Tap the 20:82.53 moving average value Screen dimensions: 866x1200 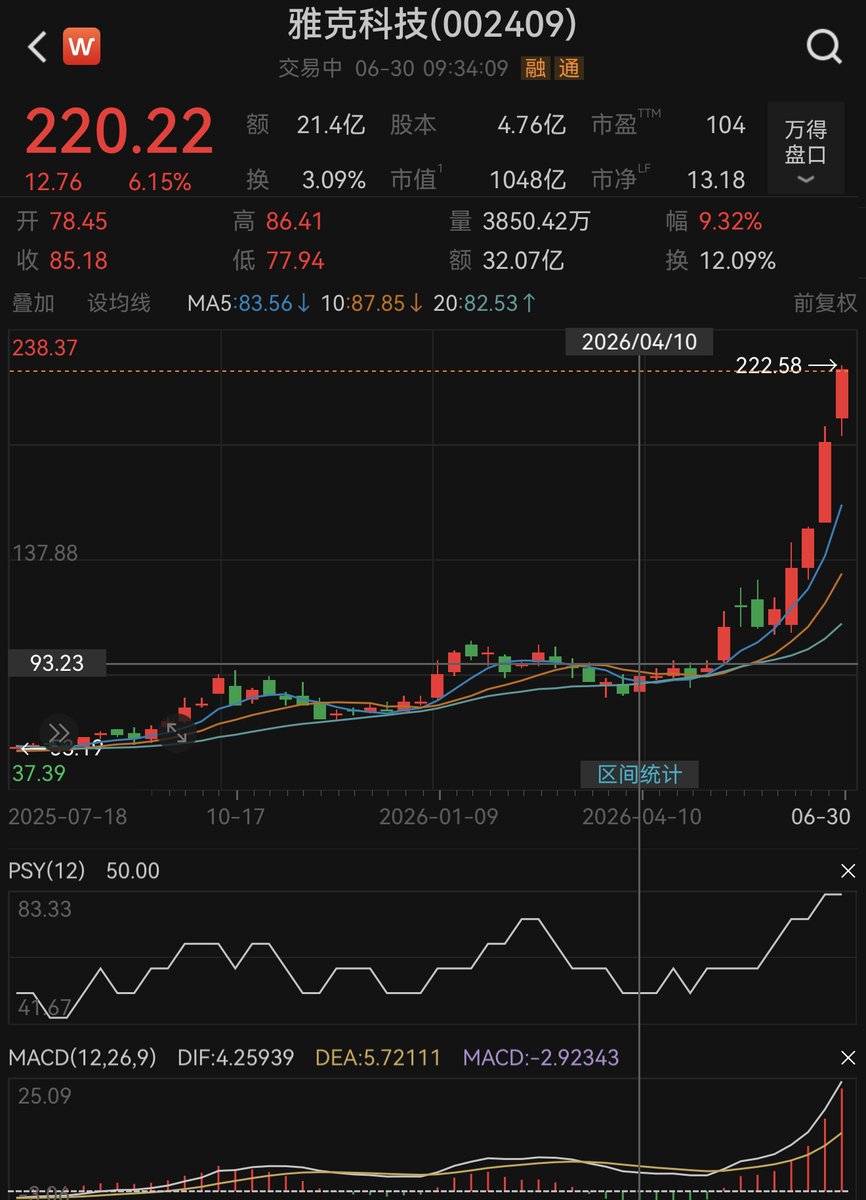click(485, 303)
